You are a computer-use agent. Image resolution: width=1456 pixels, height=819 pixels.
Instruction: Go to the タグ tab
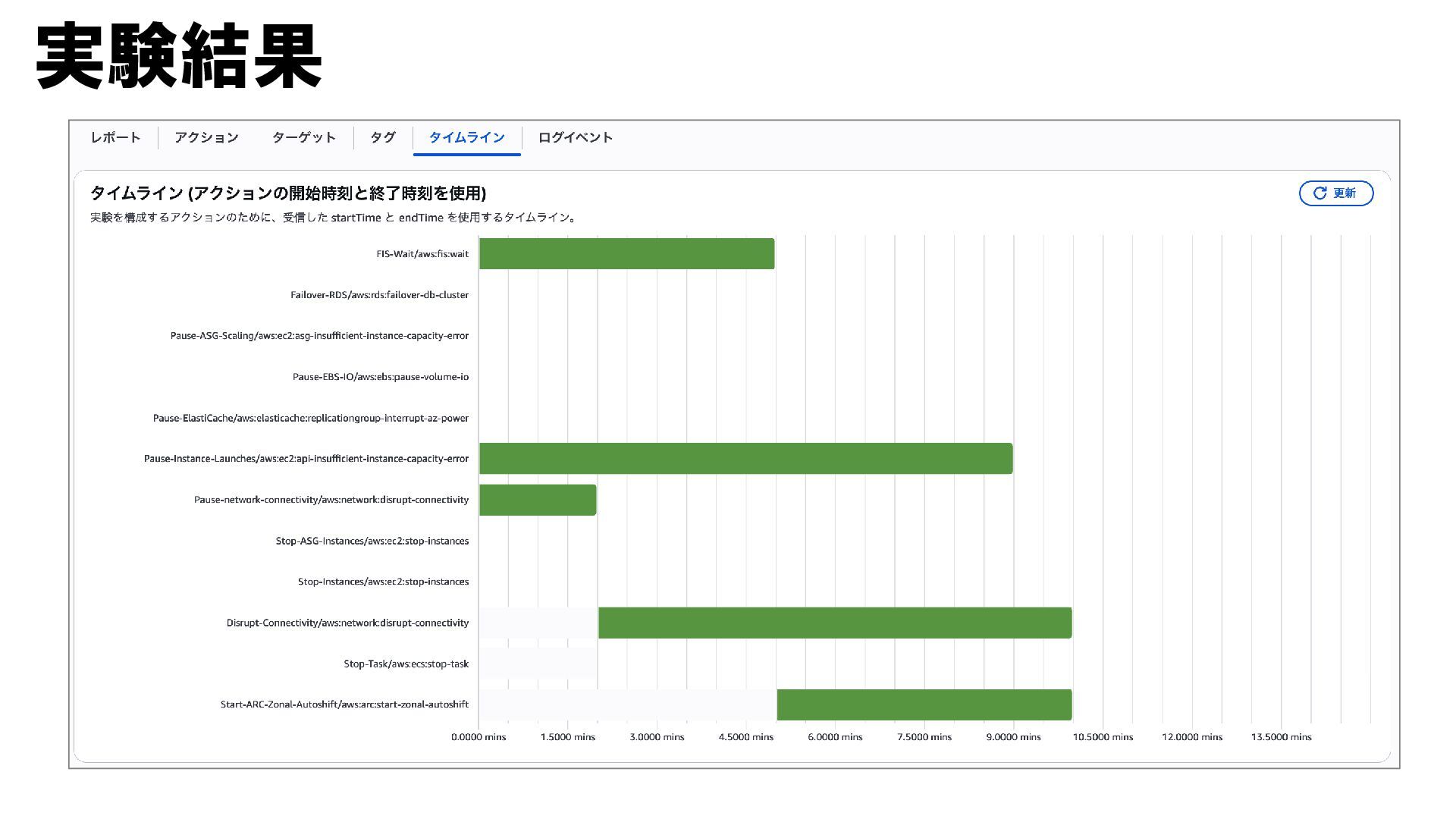coord(383,137)
